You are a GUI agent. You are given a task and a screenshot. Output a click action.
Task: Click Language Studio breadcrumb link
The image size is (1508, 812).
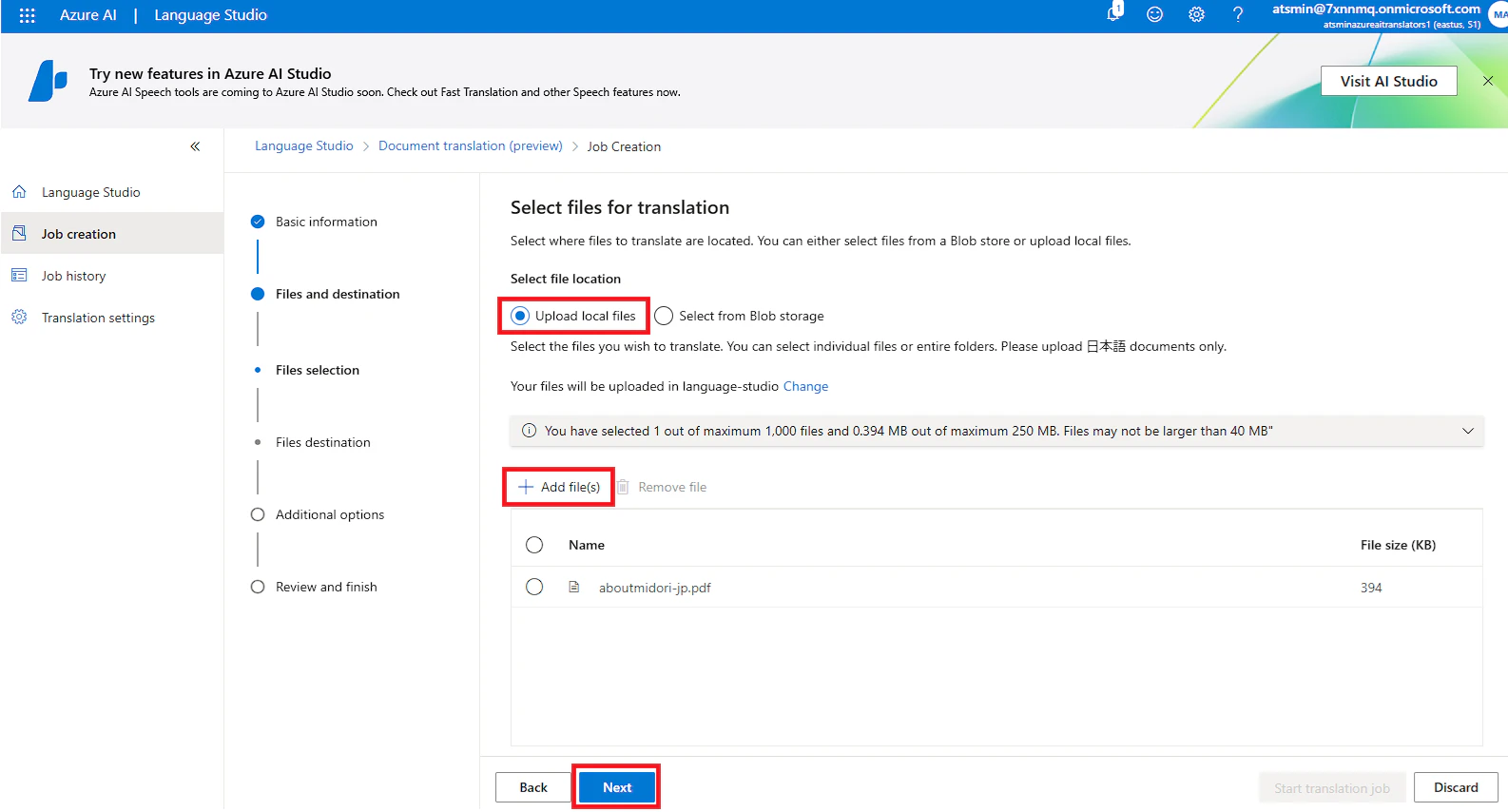(303, 145)
